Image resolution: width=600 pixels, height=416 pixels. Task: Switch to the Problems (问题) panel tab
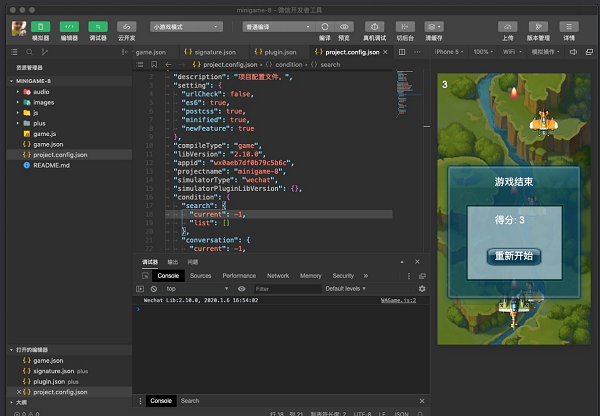(x=193, y=262)
